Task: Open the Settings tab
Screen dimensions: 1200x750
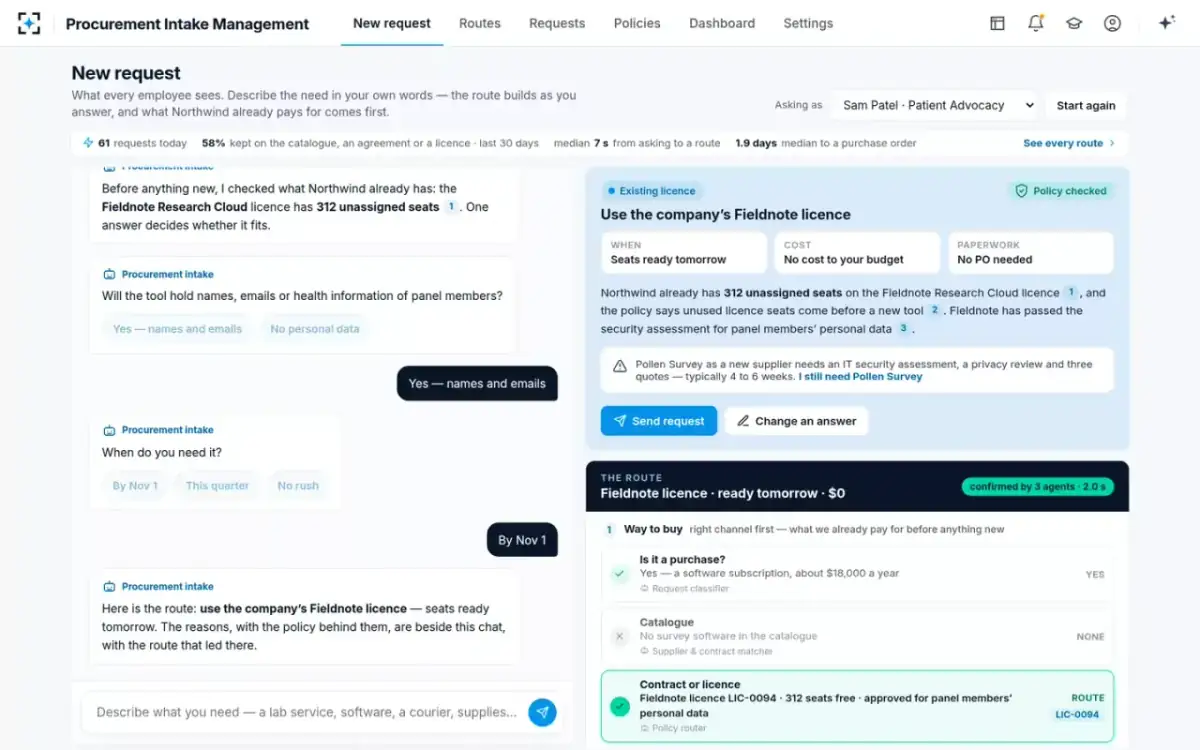Action: click(x=808, y=23)
